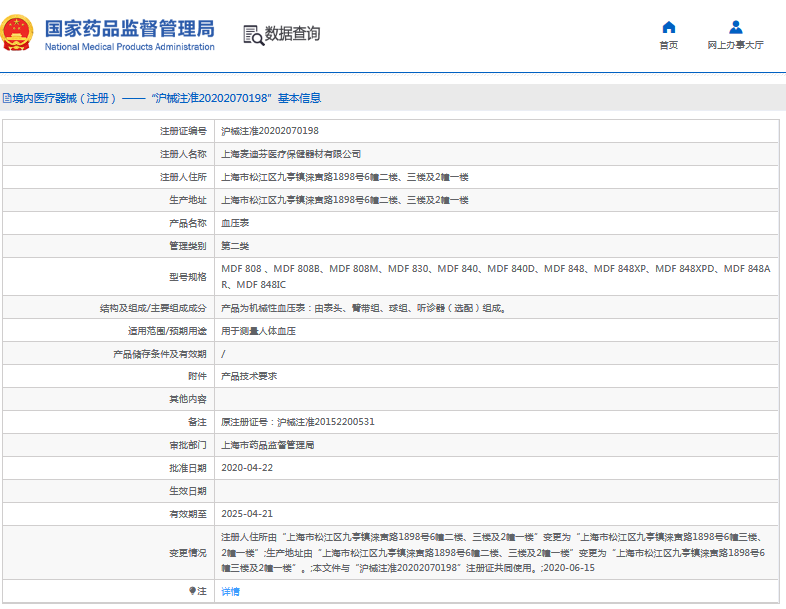
Task: Click the national emblem logo
Action: point(17,33)
